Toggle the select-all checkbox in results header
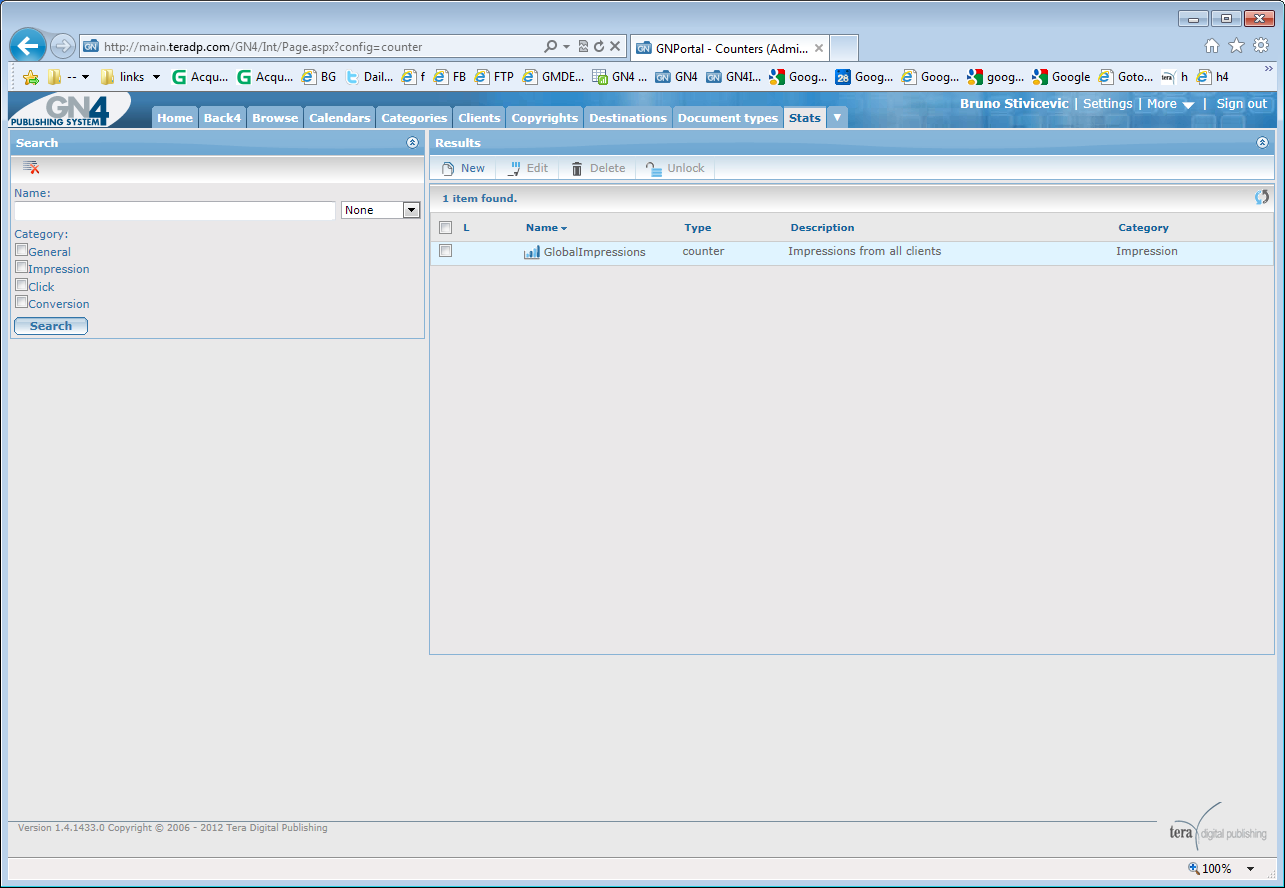The width and height of the screenshot is (1285, 888). pos(446,227)
